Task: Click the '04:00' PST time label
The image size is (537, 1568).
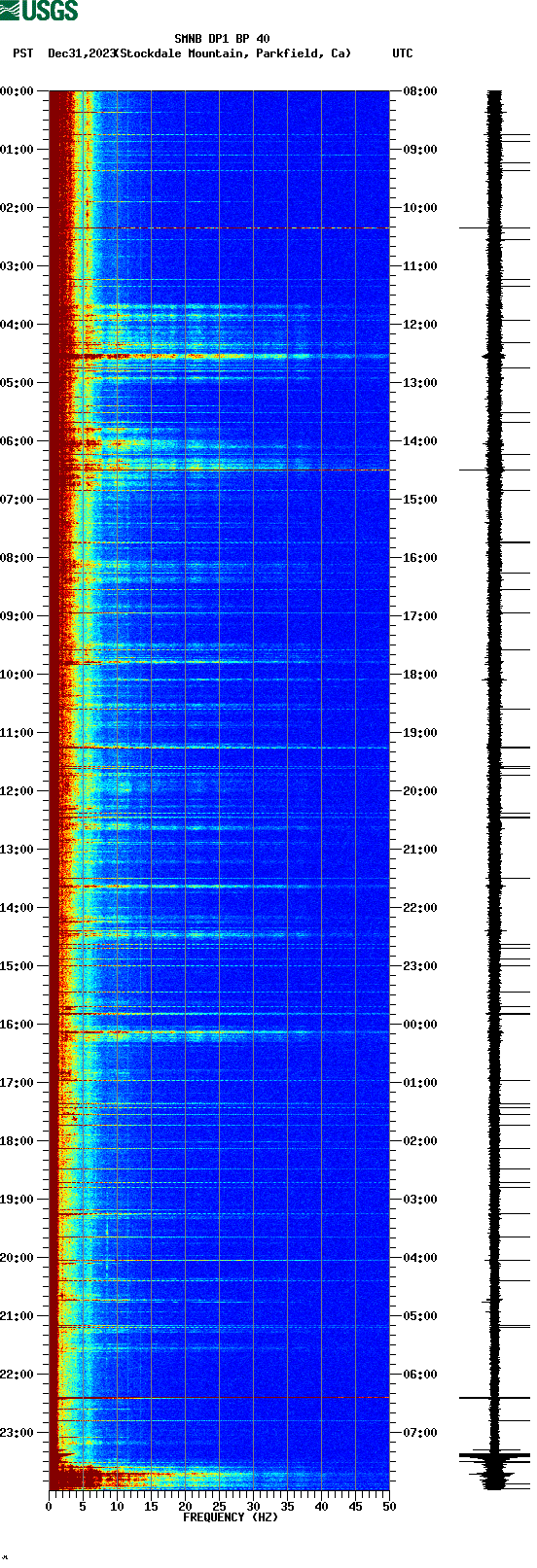Action: click(17, 325)
